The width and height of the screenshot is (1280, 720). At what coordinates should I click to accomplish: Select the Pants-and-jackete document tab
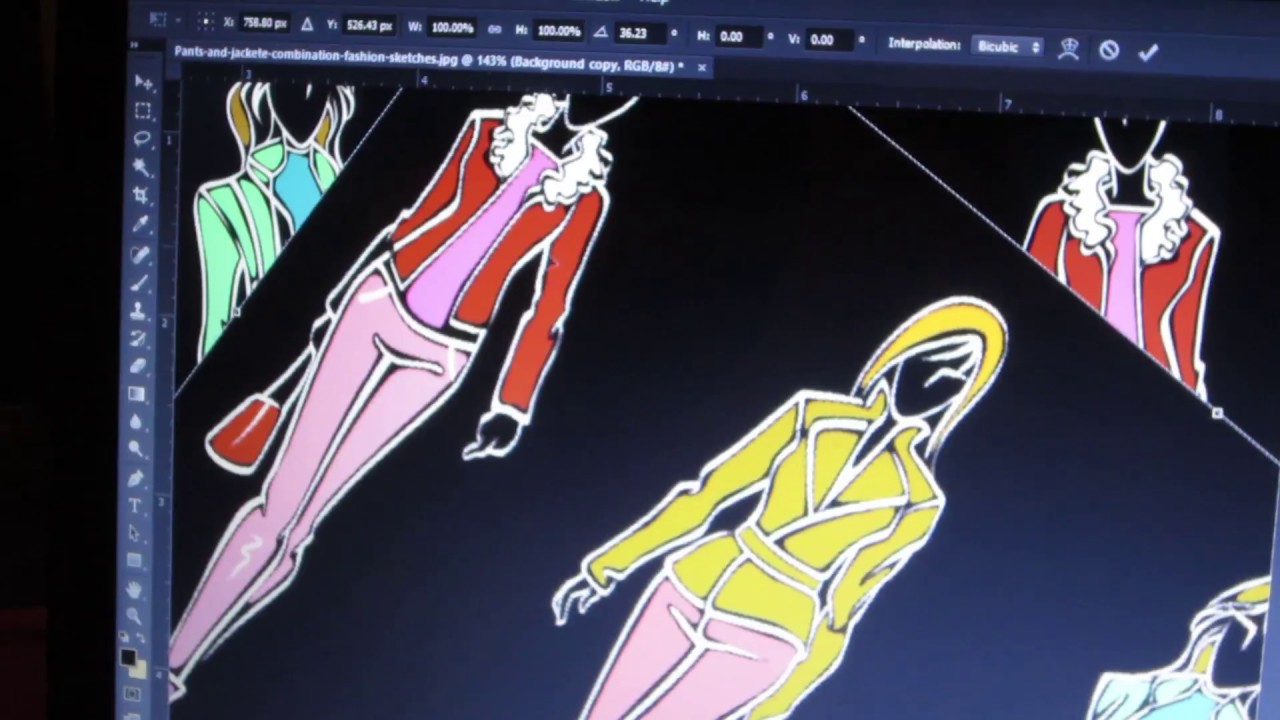click(429, 60)
